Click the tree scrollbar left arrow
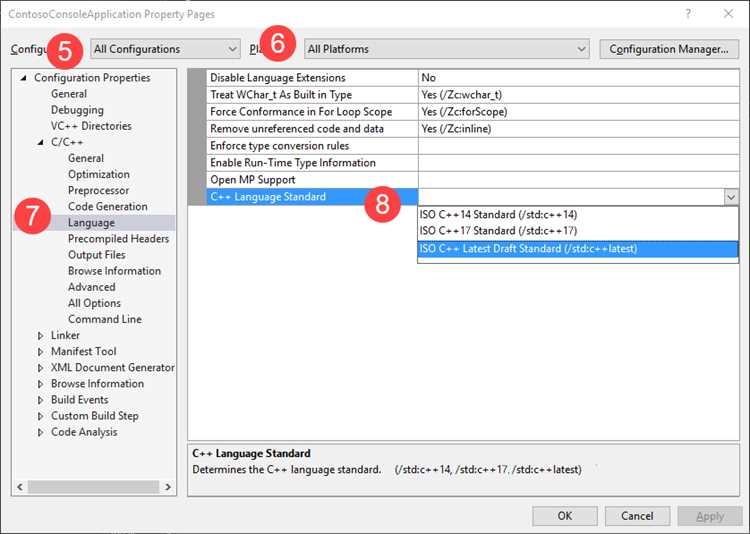 click(20, 487)
